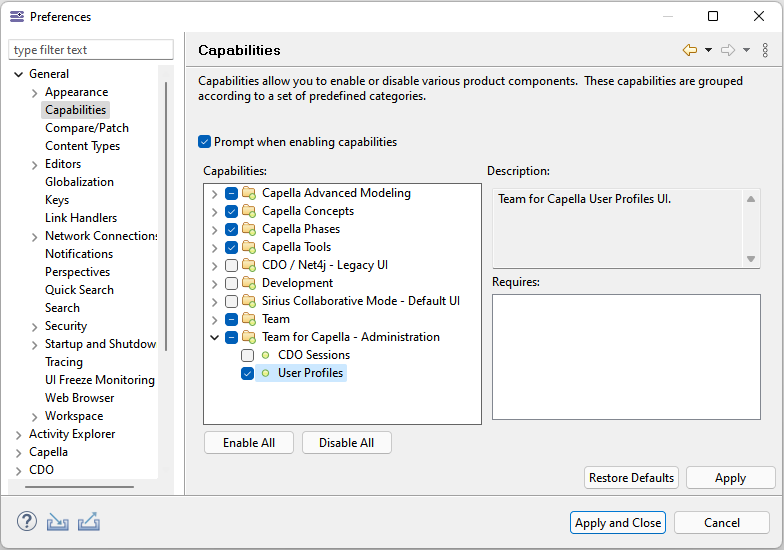
Task: Click the Development category folder icon
Action: 249,283
